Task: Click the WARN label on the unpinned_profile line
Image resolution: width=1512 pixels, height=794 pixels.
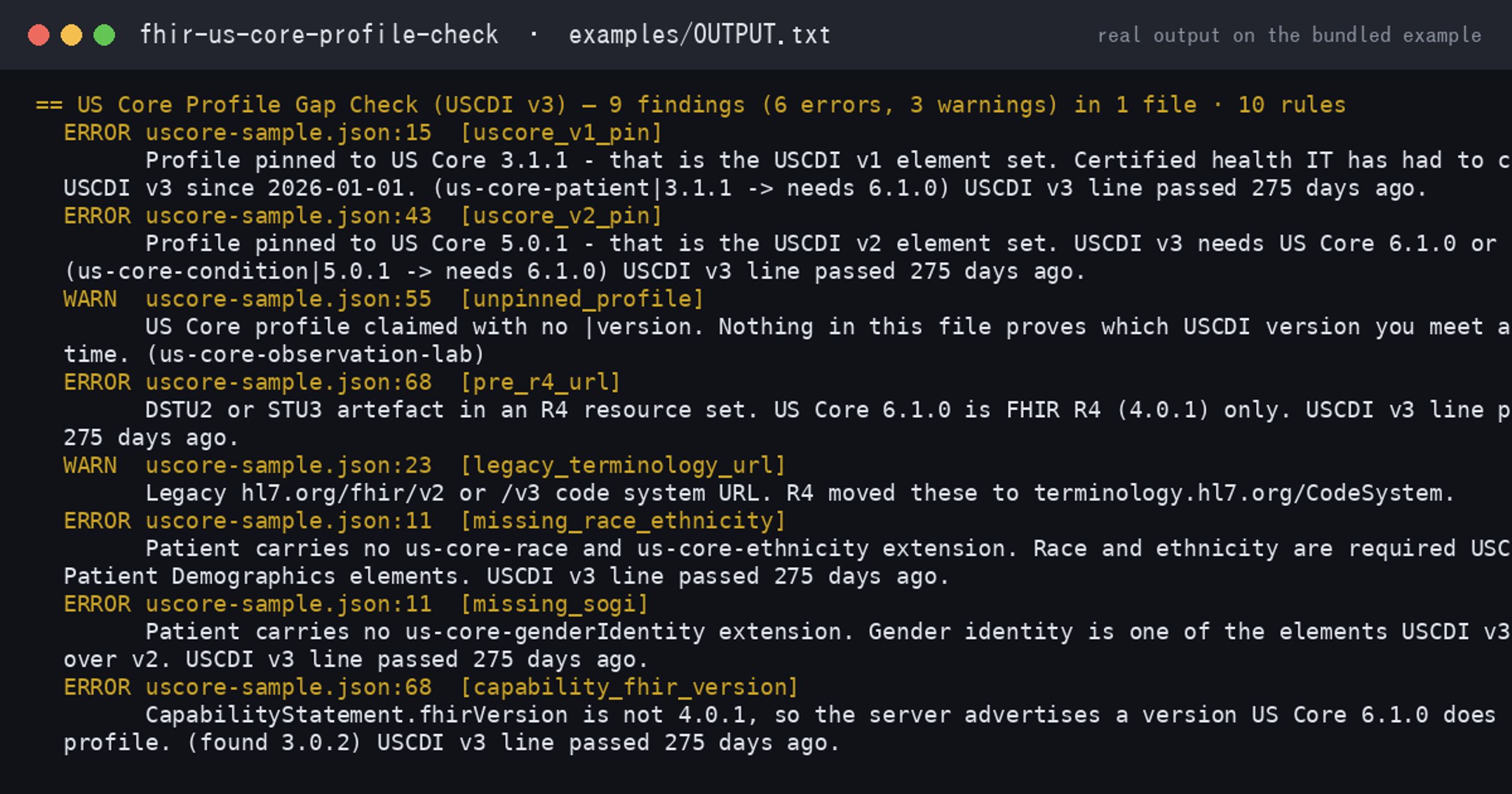Action: [x=90, y=300]
